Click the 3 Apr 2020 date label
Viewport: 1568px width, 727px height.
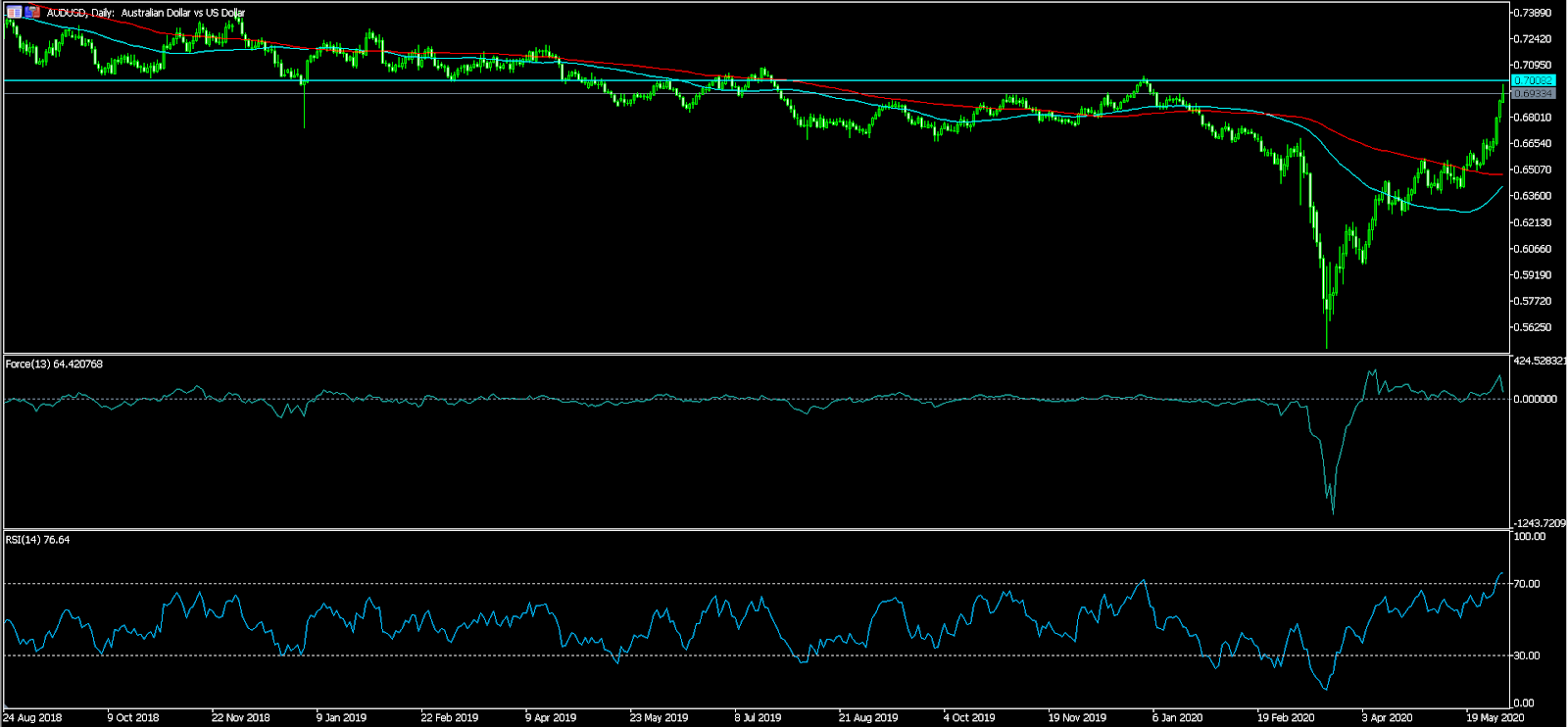point(1387,718)
